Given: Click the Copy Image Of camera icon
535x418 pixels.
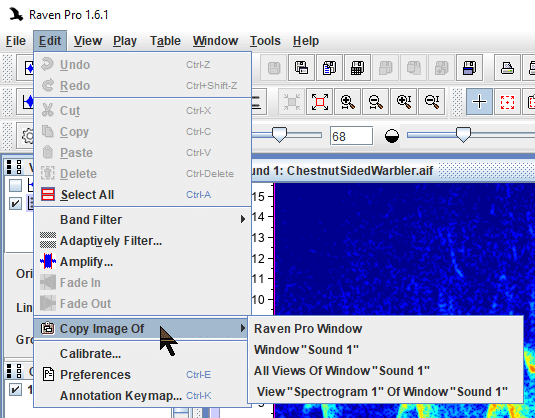Looking at the screenshot, I should [x=48, y=328].
